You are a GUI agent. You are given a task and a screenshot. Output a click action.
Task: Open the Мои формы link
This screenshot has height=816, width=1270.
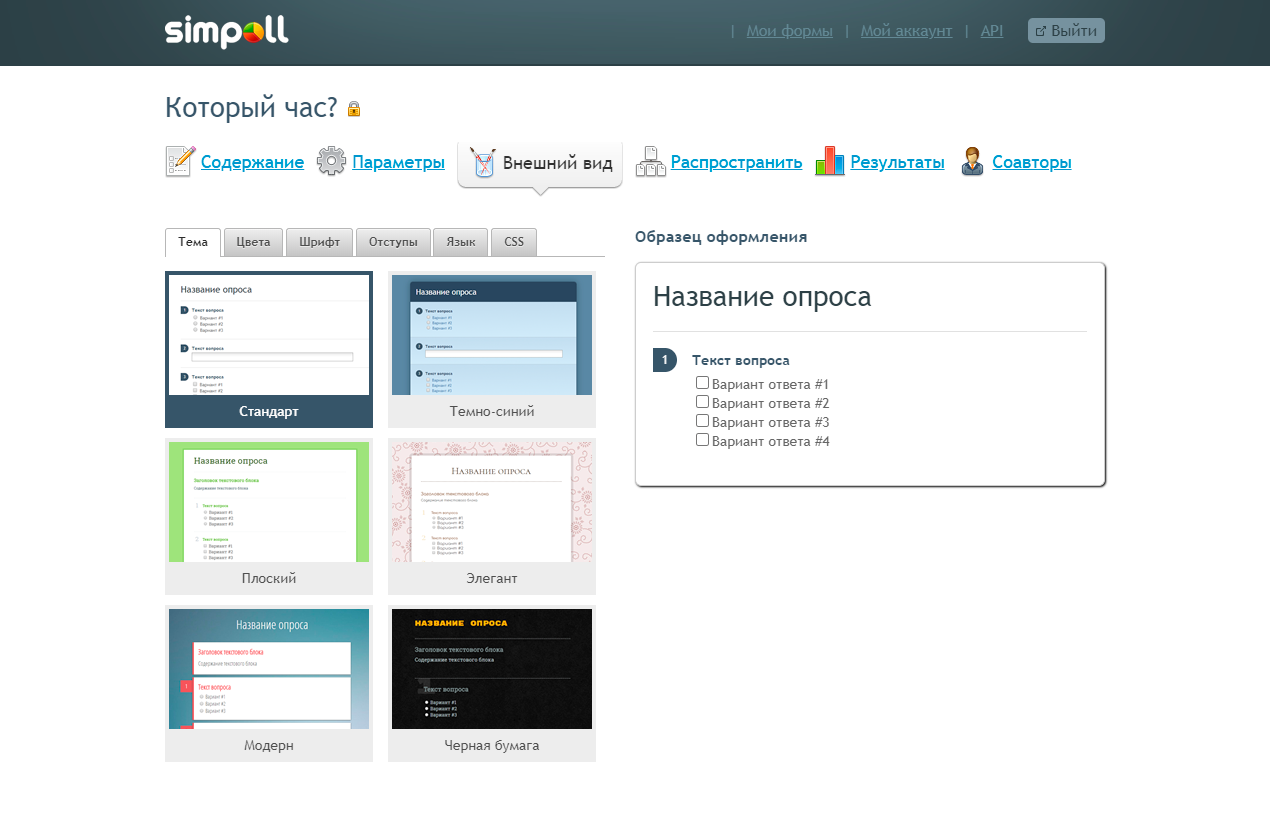[x=789, y=30]
